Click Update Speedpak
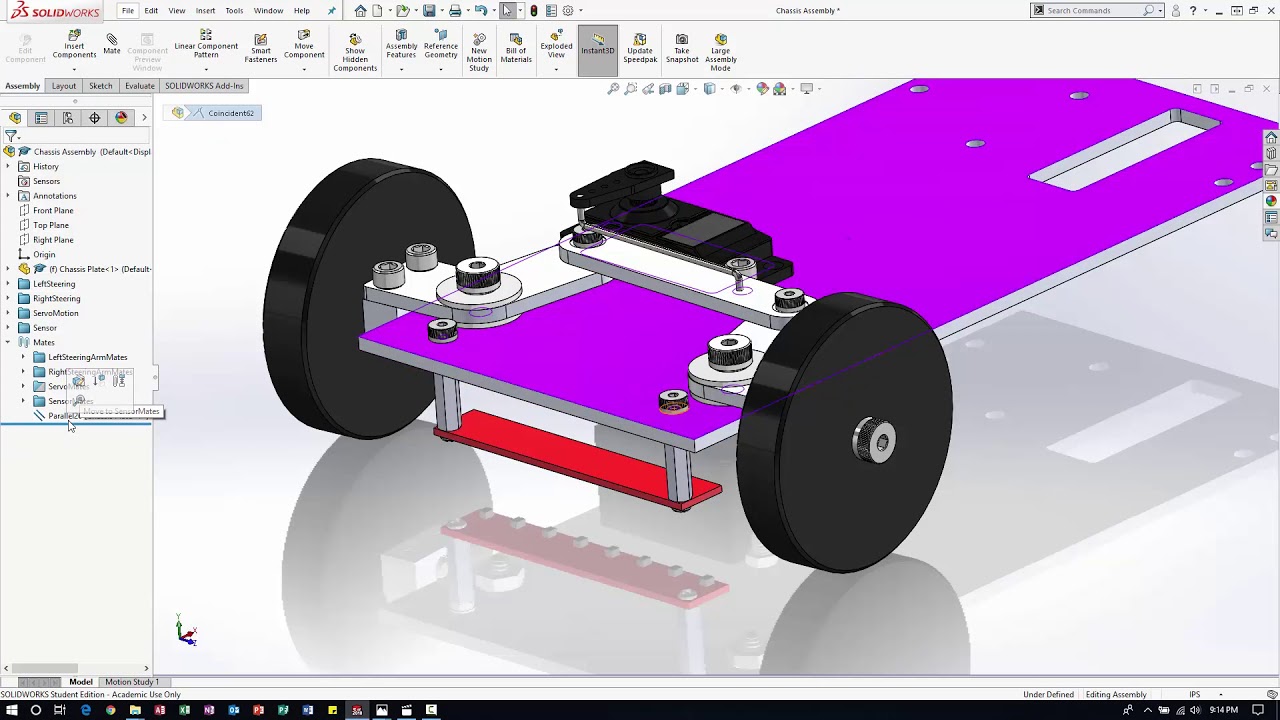Viewport: 1280px width, 720px height. pos(640,47)
